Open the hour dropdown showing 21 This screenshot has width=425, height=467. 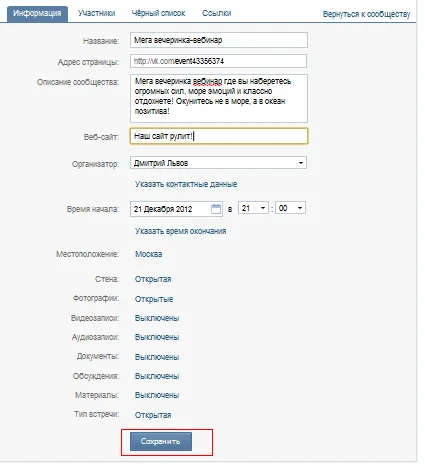253,208
